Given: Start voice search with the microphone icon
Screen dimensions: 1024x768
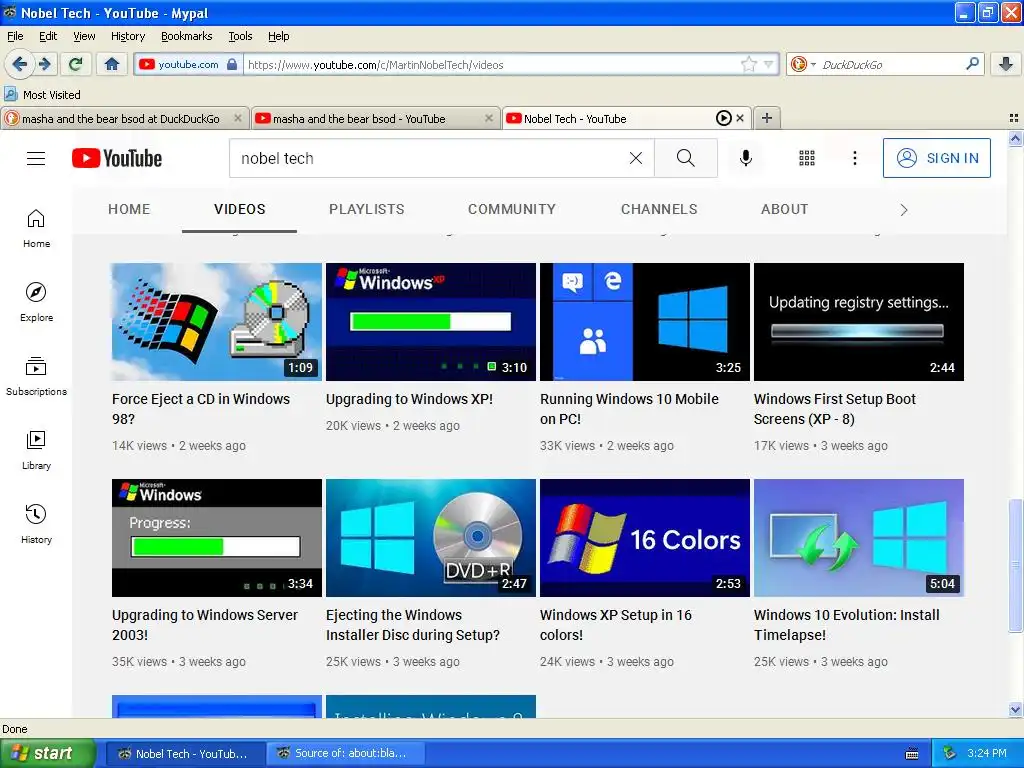Looking at the screenshot, I should click(746, 158).
